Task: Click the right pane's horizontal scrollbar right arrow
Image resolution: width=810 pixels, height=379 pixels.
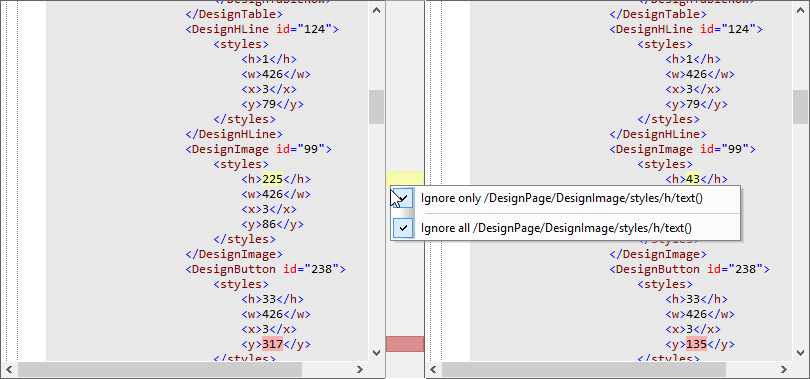Action: [784, 369]
